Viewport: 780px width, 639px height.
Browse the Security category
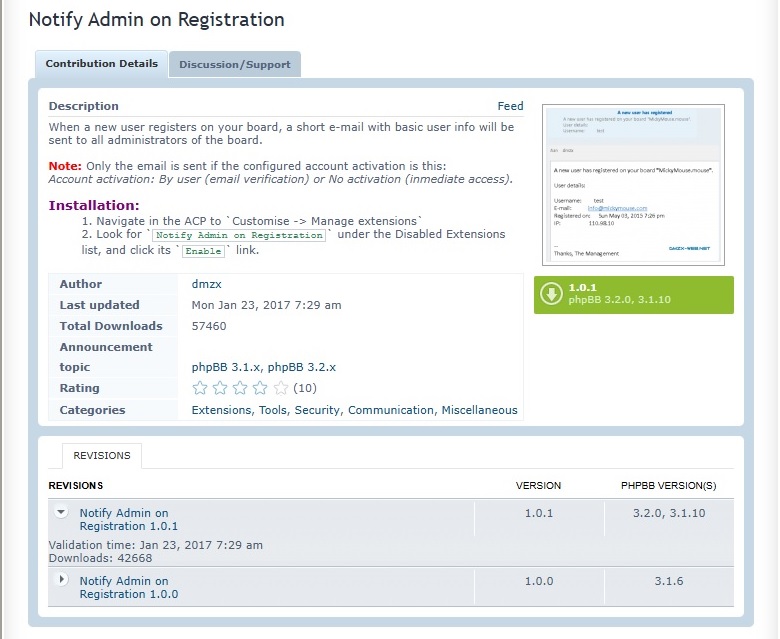[318, 410]
